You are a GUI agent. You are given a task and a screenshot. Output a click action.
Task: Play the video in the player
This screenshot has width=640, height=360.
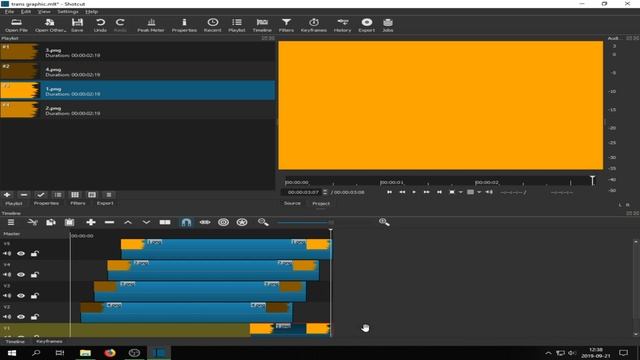[x=414, y=192]
